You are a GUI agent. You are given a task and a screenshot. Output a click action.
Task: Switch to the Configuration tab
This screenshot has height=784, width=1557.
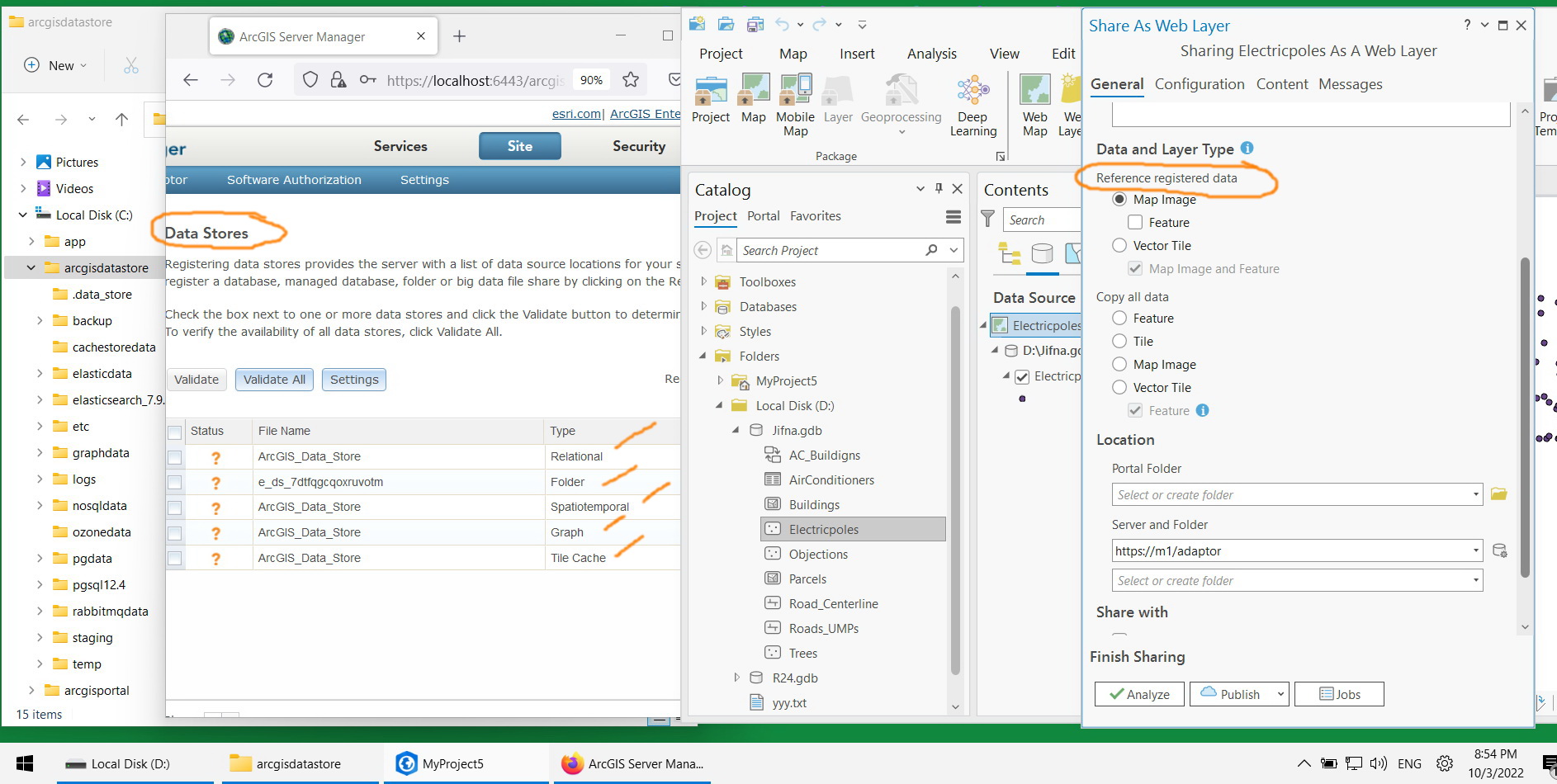coord(1200,84)
